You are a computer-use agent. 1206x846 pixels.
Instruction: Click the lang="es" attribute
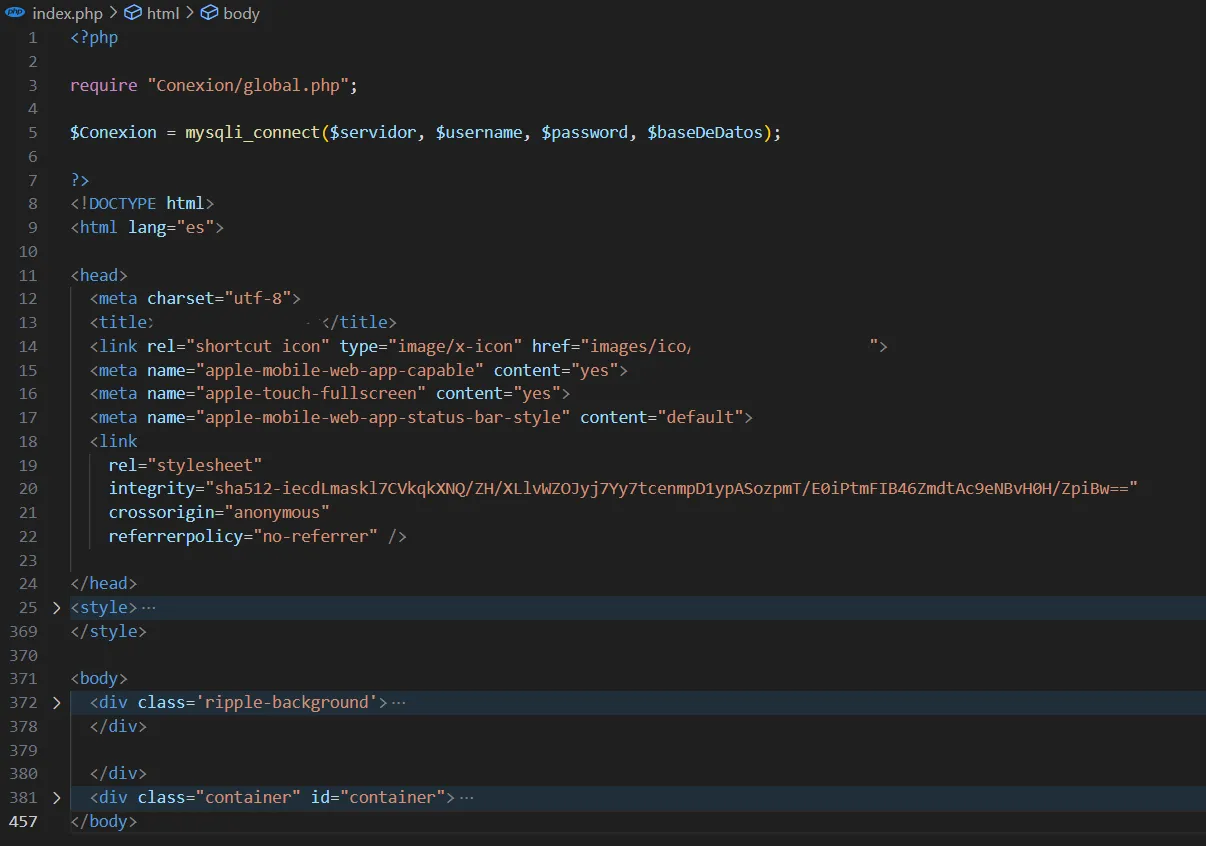[x=171, y=227]
